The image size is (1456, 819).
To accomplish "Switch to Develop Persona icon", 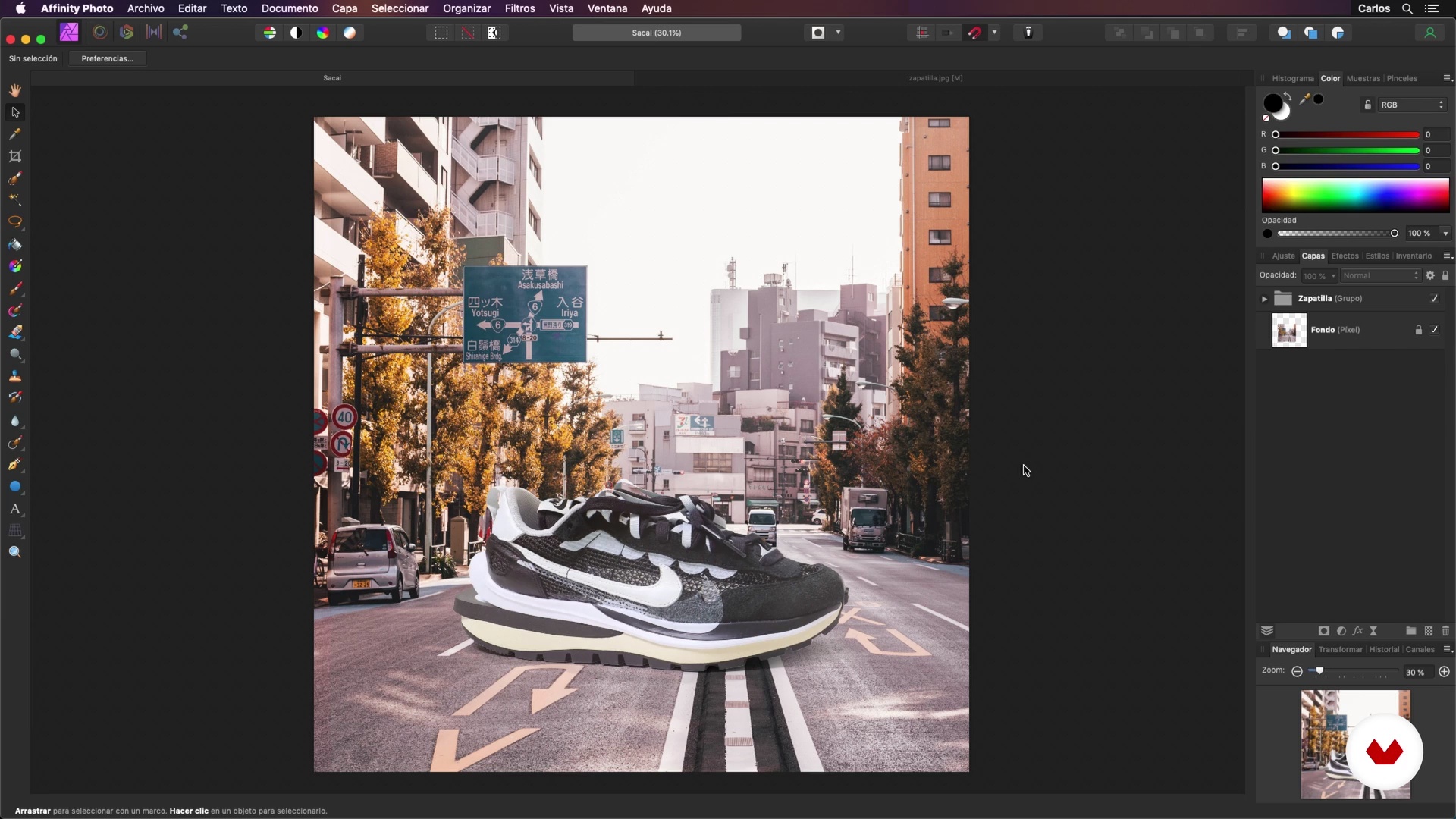I will coord(127,33).
